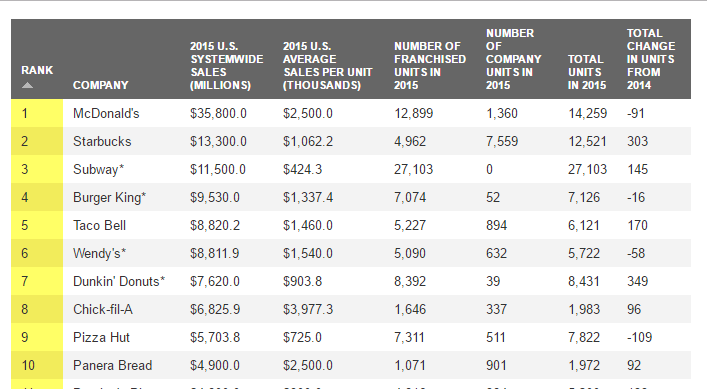Sort by Average Sales Per Unit header

pos(328,66)
